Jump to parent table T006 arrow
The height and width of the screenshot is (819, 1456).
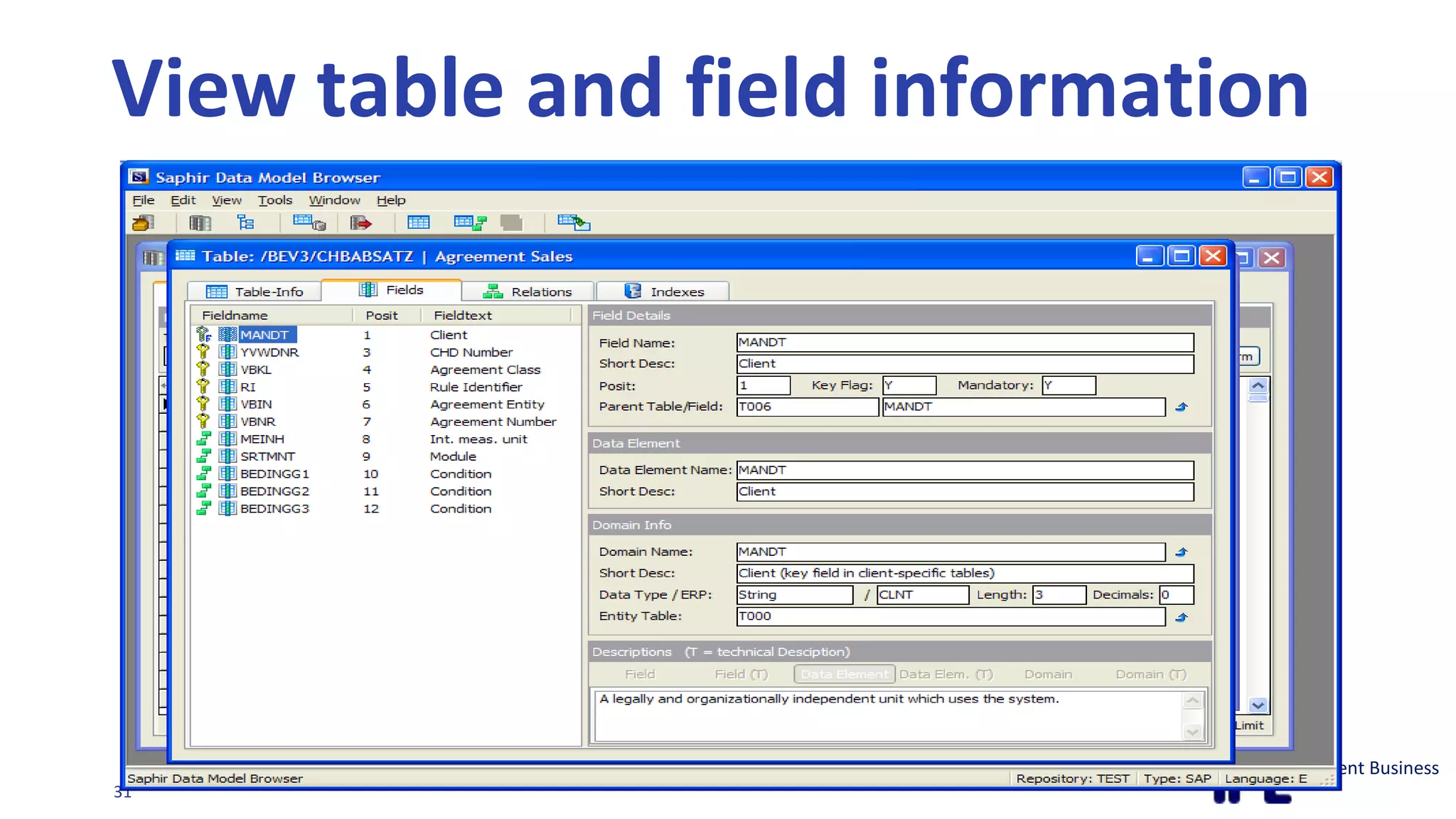coord(1182,407)
